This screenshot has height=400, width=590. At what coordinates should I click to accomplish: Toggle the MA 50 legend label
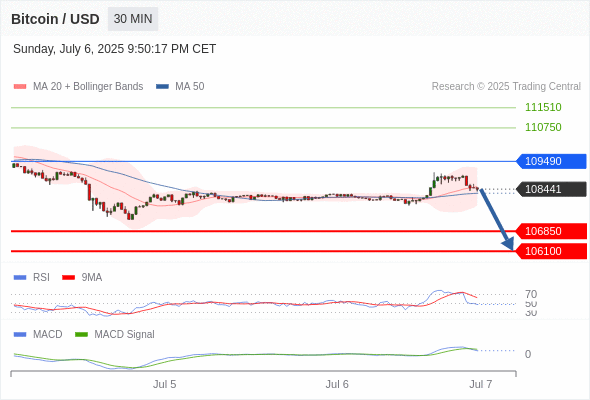pos(190,87)
